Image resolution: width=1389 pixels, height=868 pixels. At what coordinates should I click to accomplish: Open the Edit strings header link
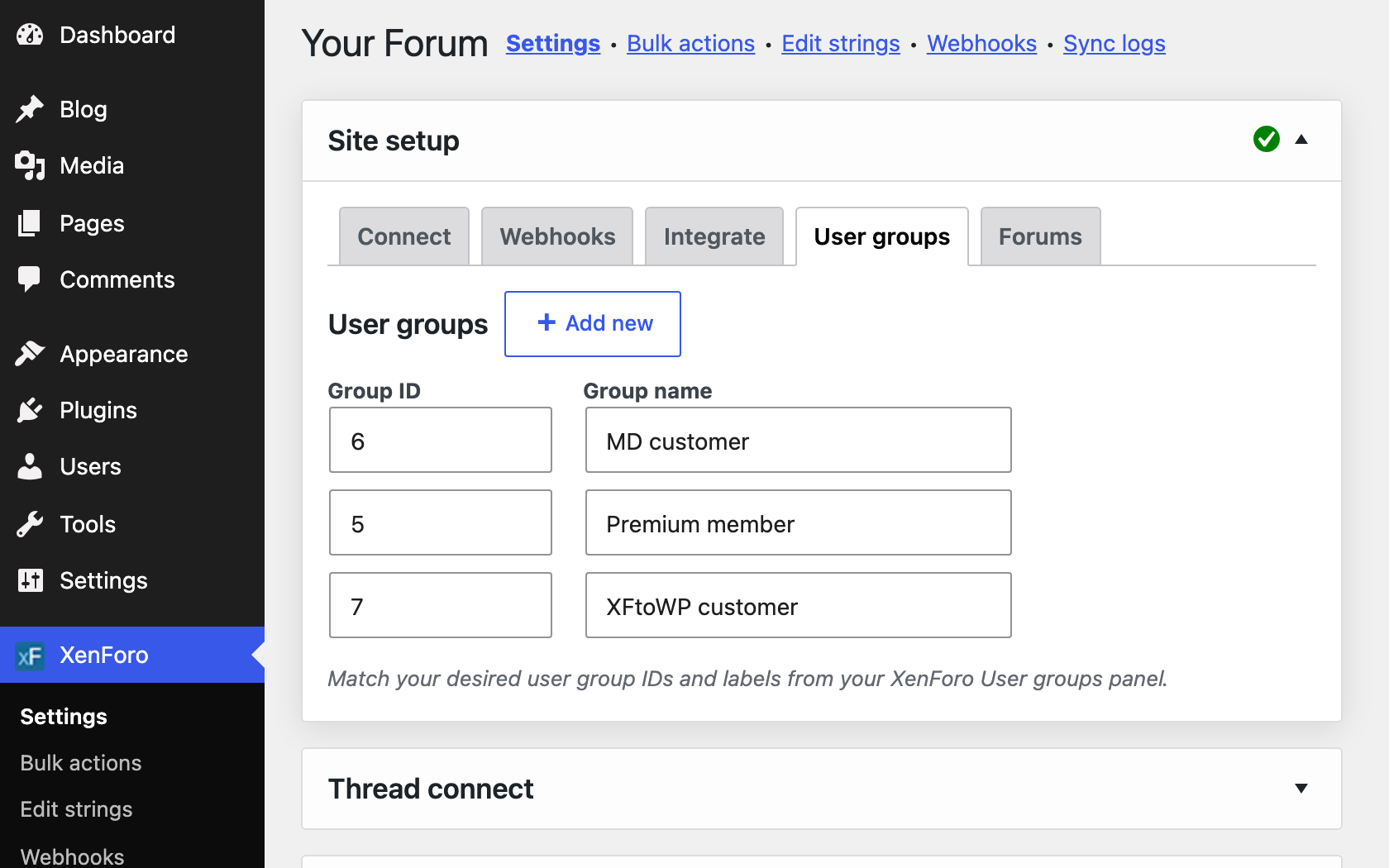coord(841,43)
